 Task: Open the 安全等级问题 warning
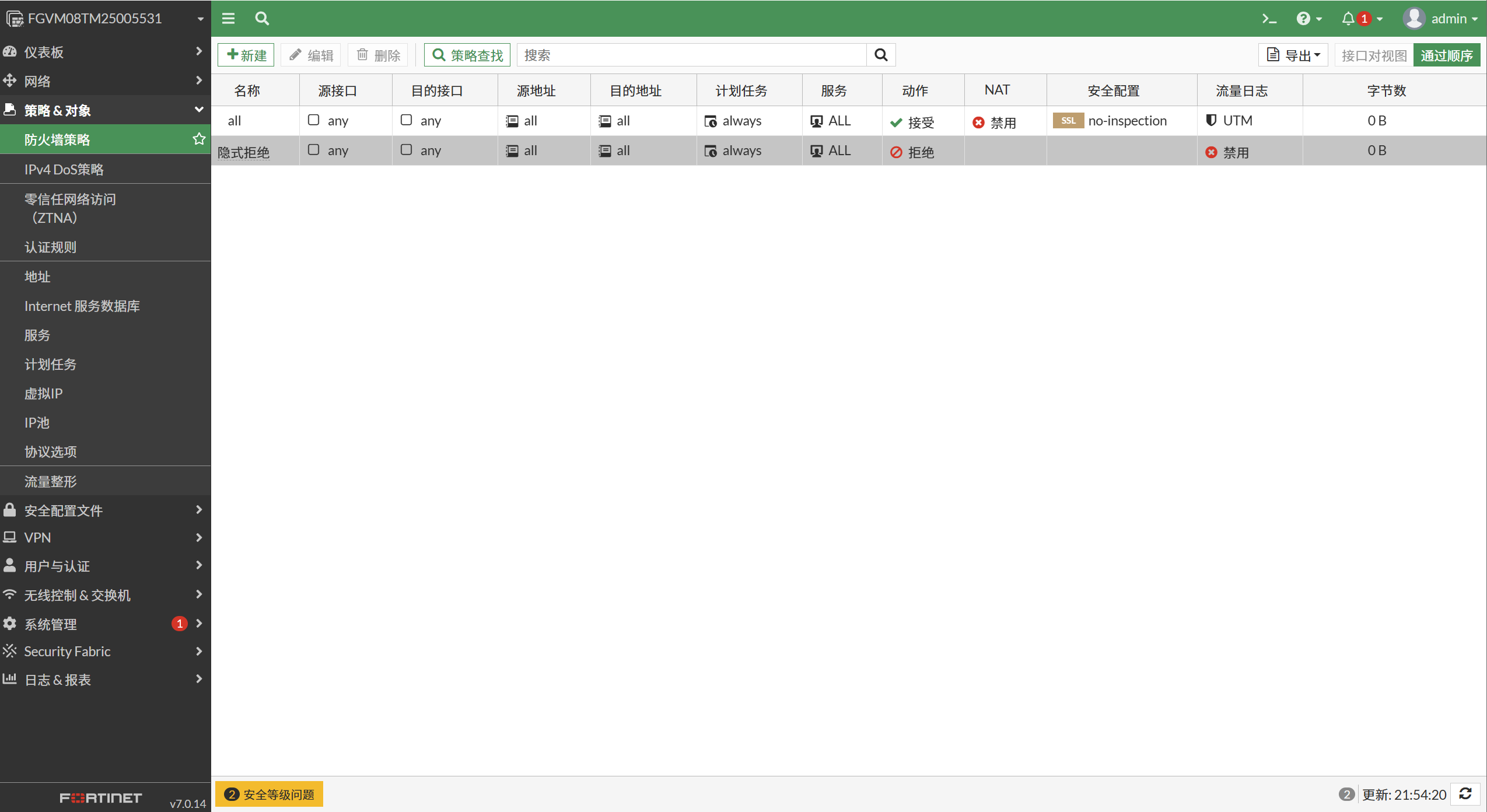[x=269, y=794]
